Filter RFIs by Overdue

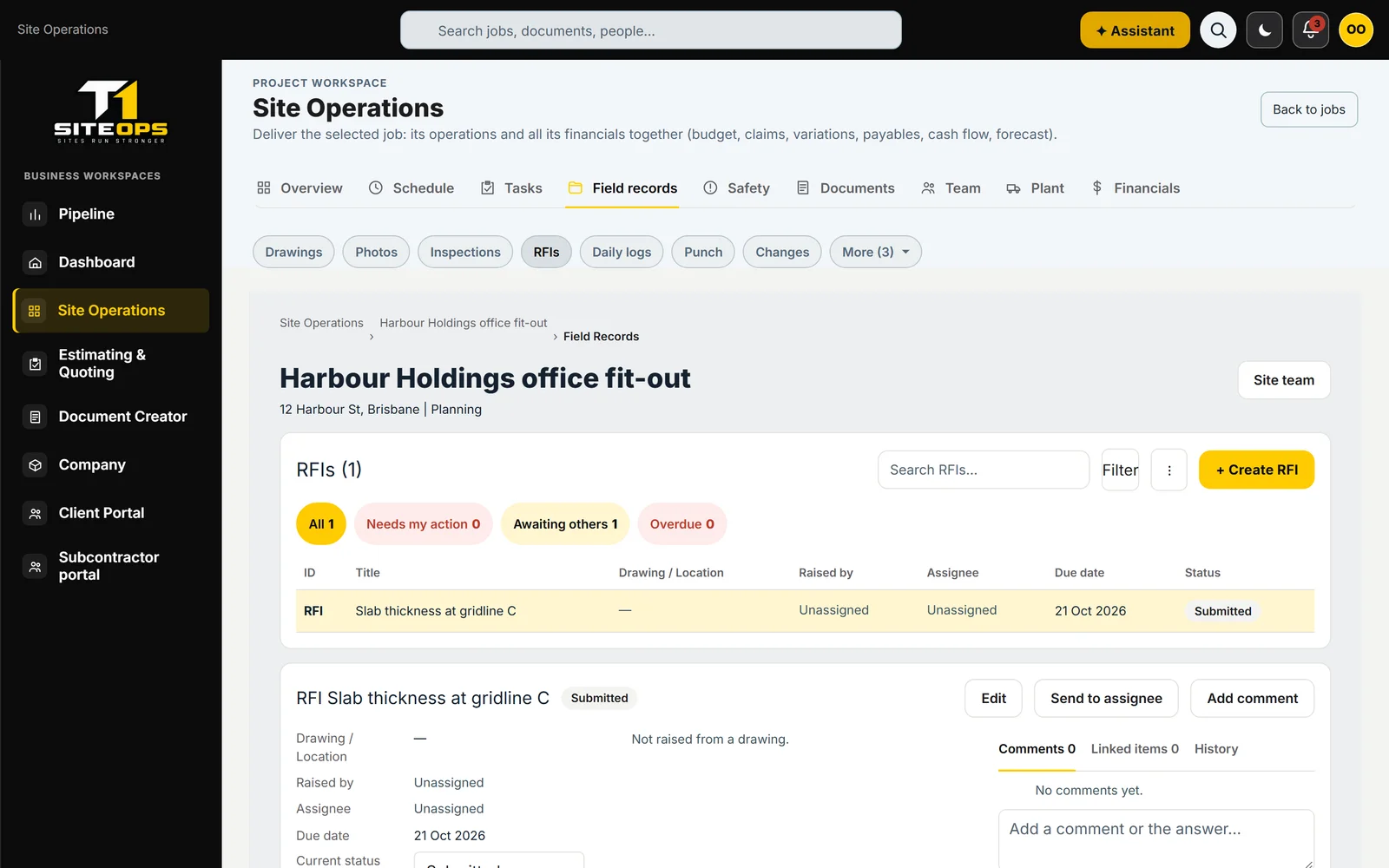(682, 524)
